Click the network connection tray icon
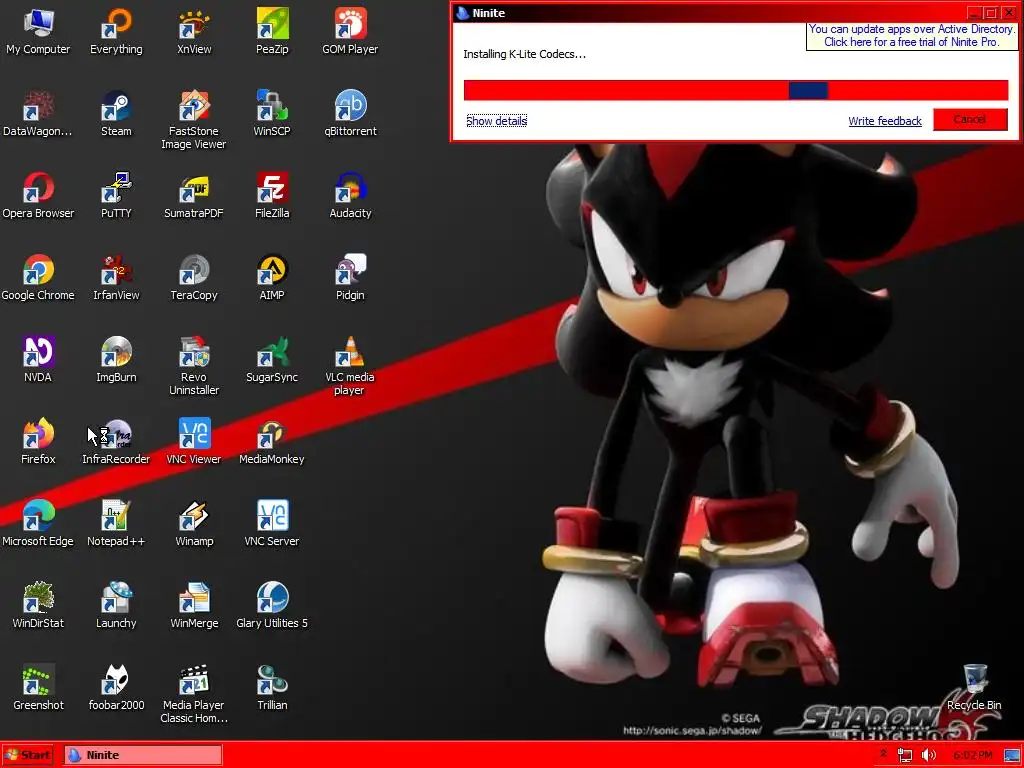This screenshot has width=1024, height=768. click(x=905, y=756)
